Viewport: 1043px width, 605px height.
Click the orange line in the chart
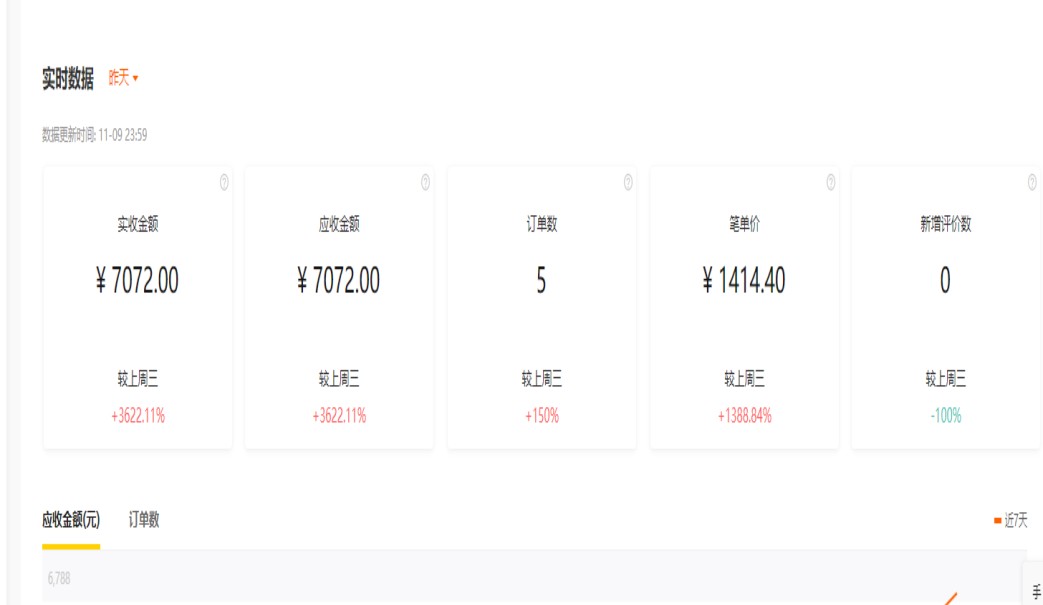[x=950, y=599]
